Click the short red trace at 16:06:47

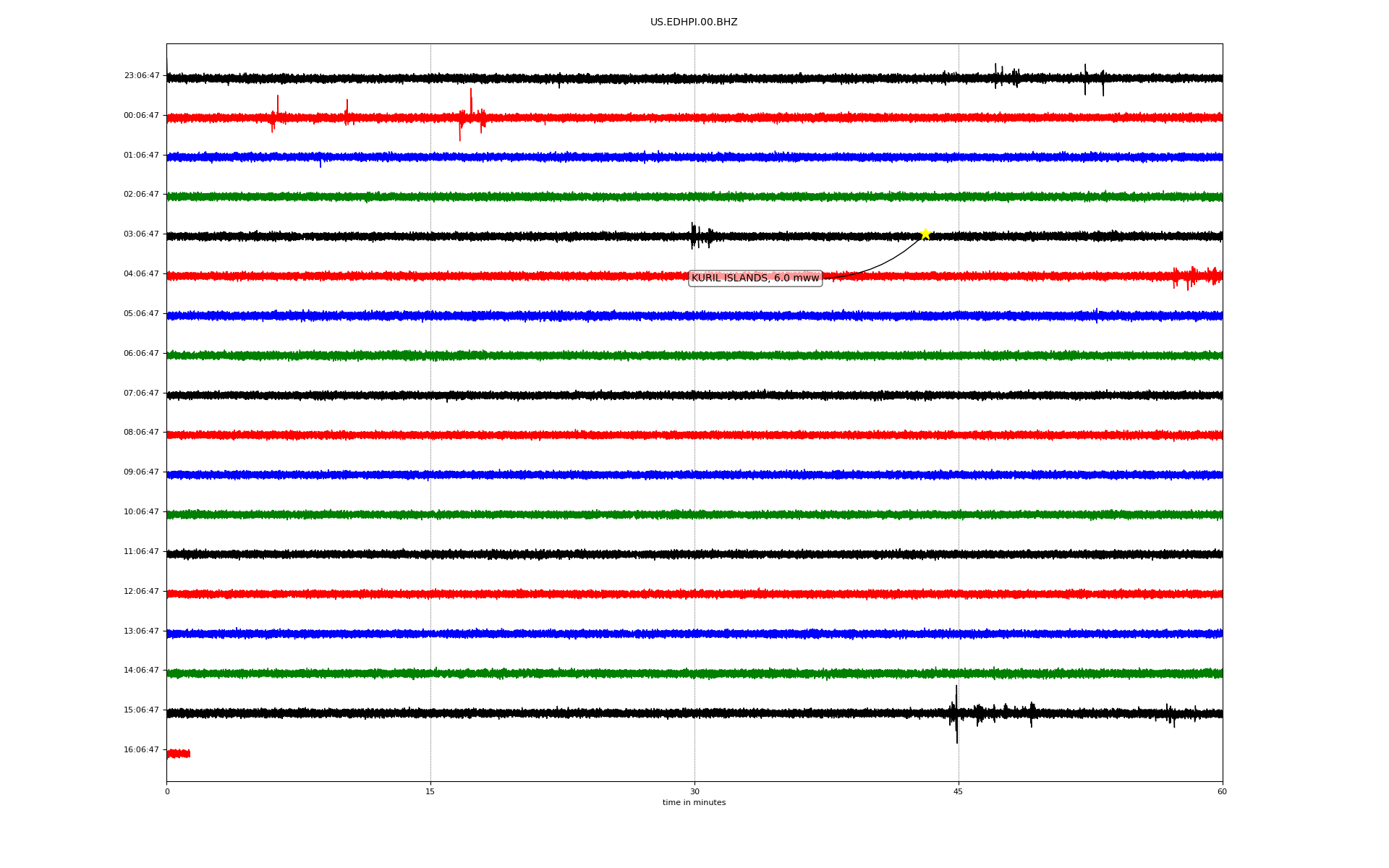[x=178, y=754]
